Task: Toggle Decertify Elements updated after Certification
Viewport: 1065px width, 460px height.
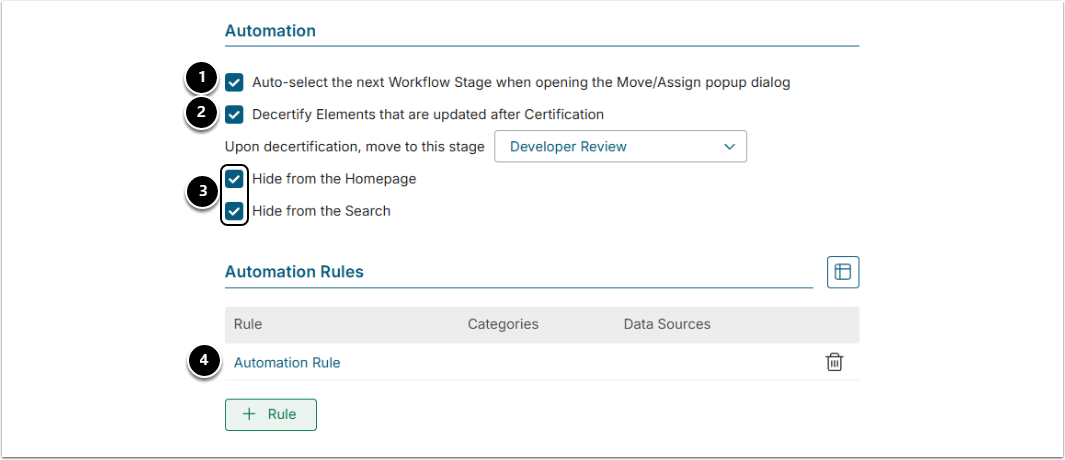Action: [x=235, y=114]
